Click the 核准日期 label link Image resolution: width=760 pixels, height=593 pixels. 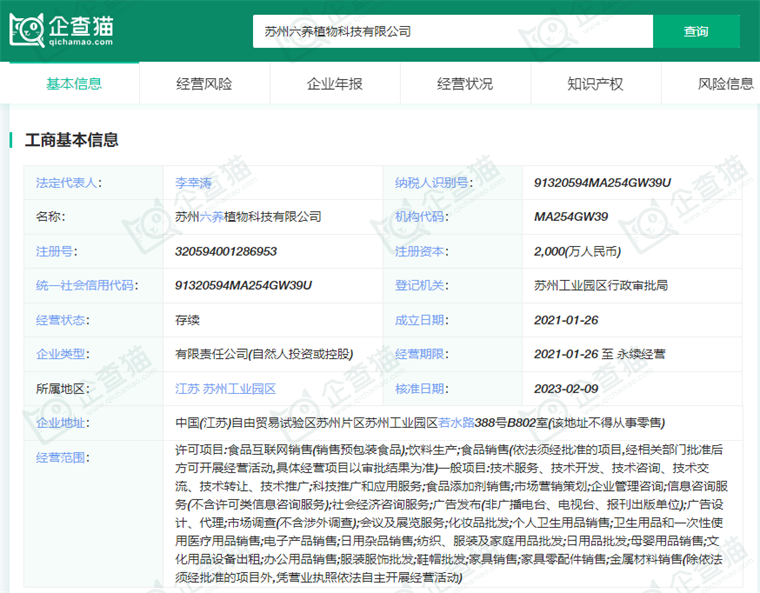pyautogui.click(x=419, y=389)
